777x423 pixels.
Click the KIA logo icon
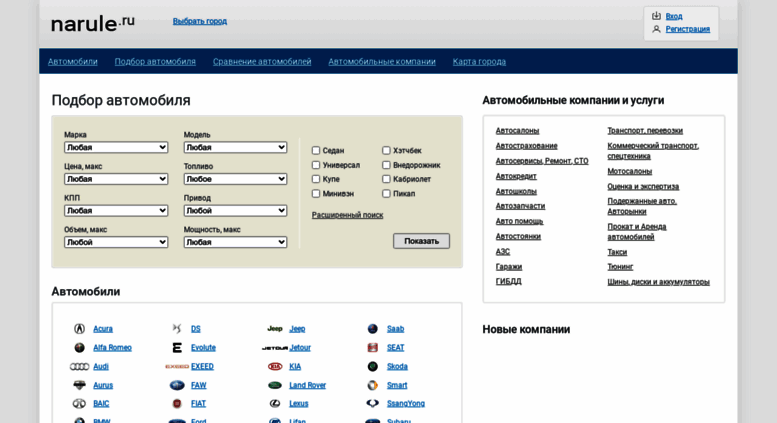(x=275, y=367)
